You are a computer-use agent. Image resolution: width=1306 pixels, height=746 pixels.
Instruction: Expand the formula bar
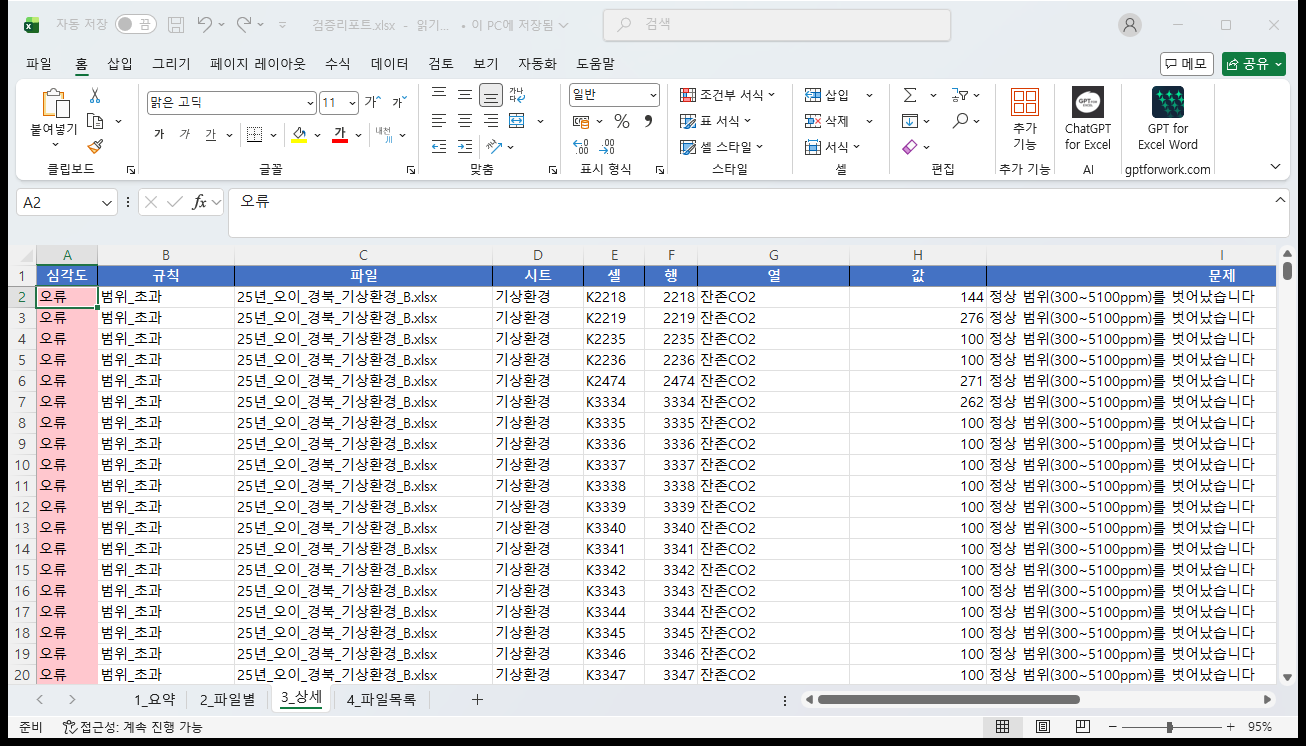pyautogui.click(x=1281, y=200)
